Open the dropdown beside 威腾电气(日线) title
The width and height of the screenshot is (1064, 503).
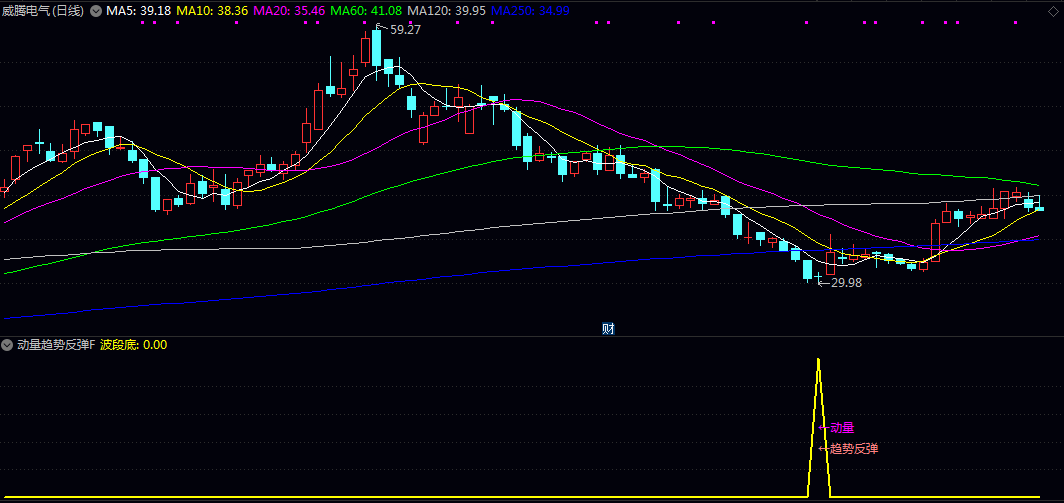[95, 11]
